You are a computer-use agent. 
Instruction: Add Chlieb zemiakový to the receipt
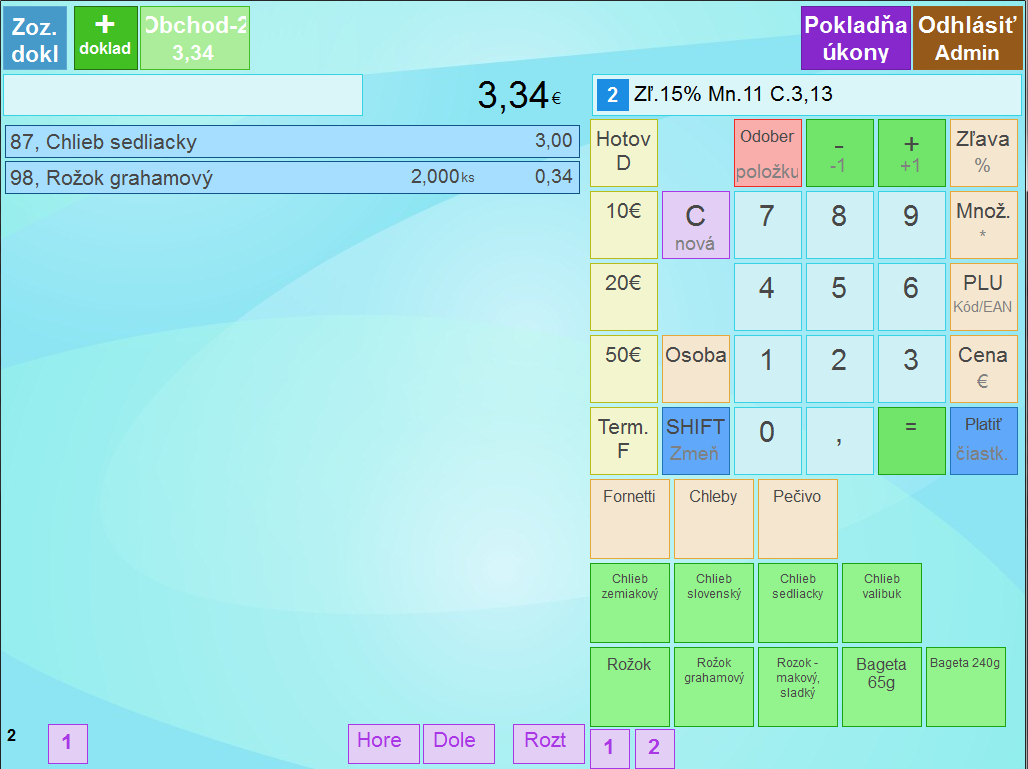coord(629,602)
